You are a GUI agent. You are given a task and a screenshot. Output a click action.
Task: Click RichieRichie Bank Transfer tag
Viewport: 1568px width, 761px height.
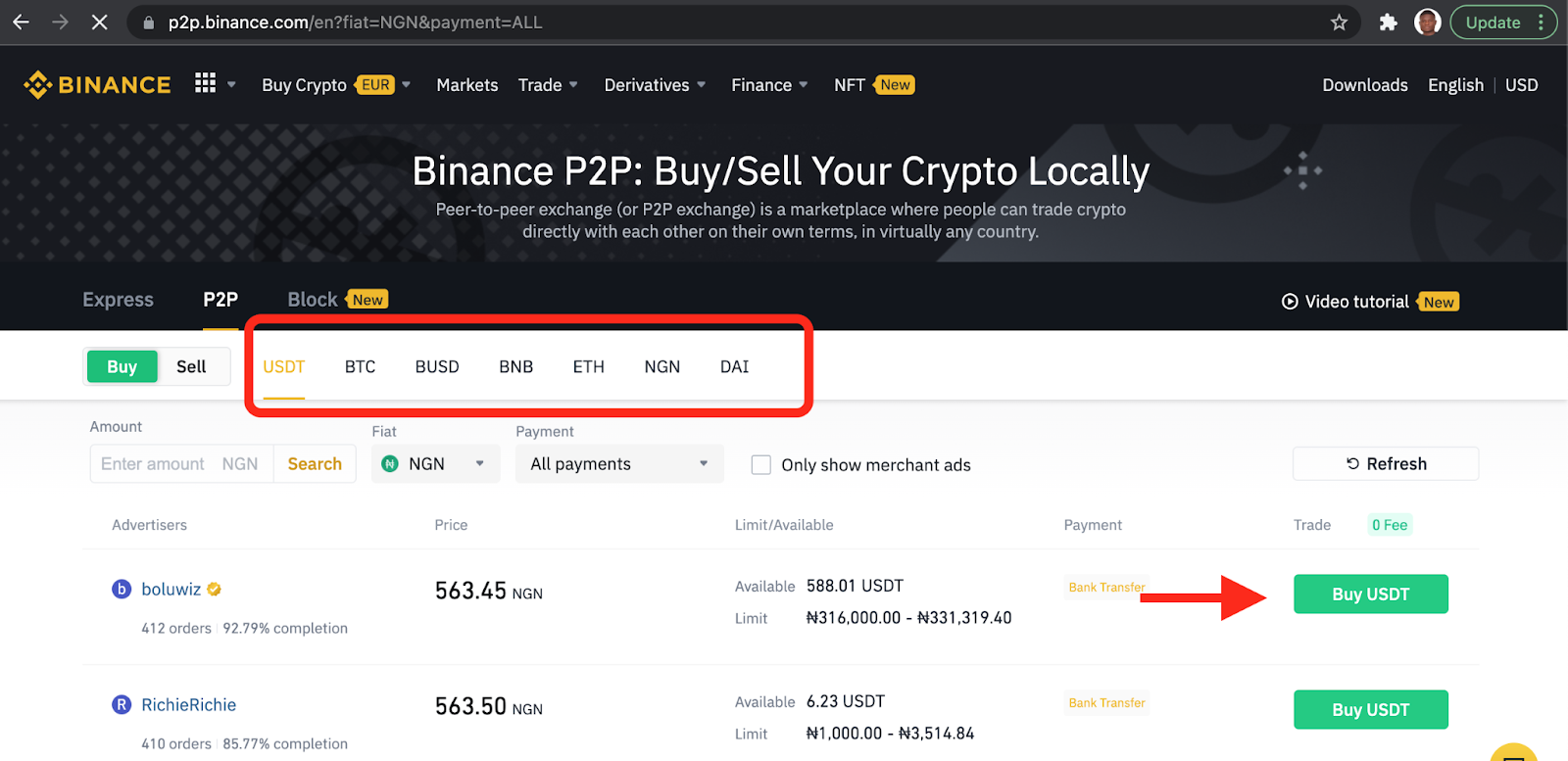click(1106, 702)
